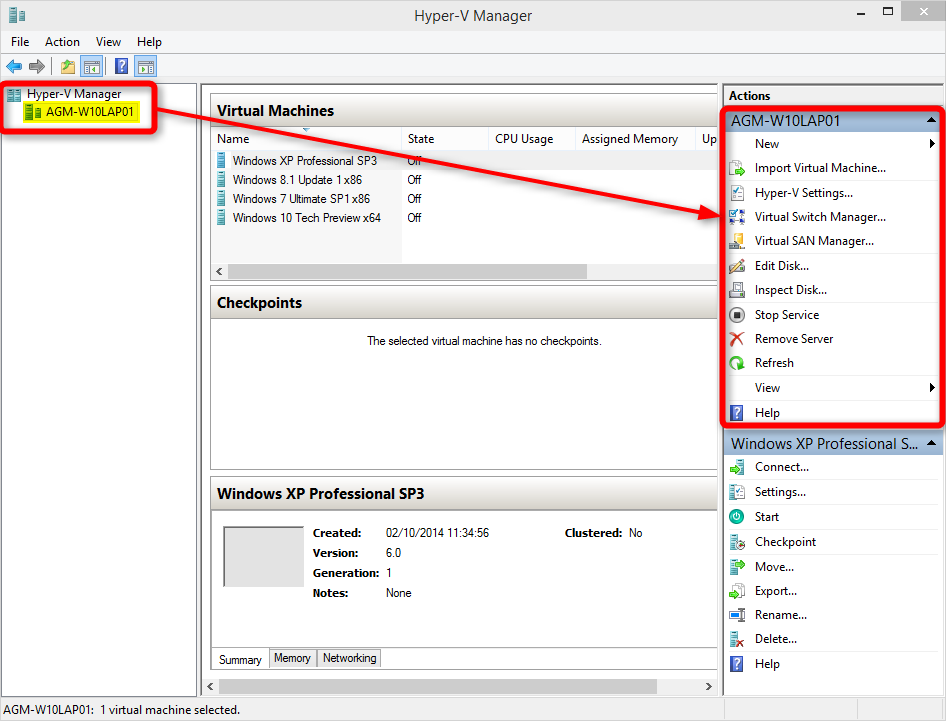Viewport: 946px width, 721px height.
Task: Click the Virtual Switch Manager icon
Action: pyautogui.click(x=737, y=217)
